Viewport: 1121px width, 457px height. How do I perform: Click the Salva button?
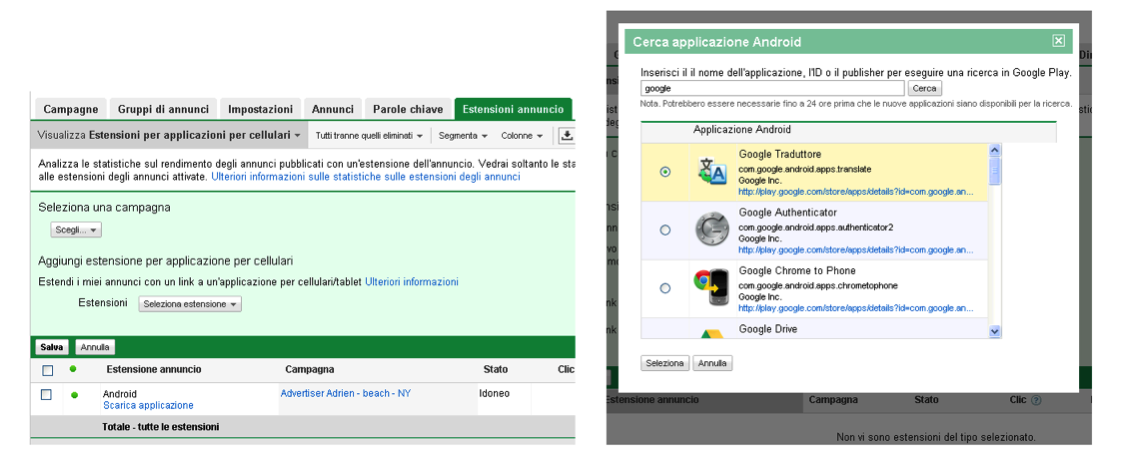coord(52,348)
